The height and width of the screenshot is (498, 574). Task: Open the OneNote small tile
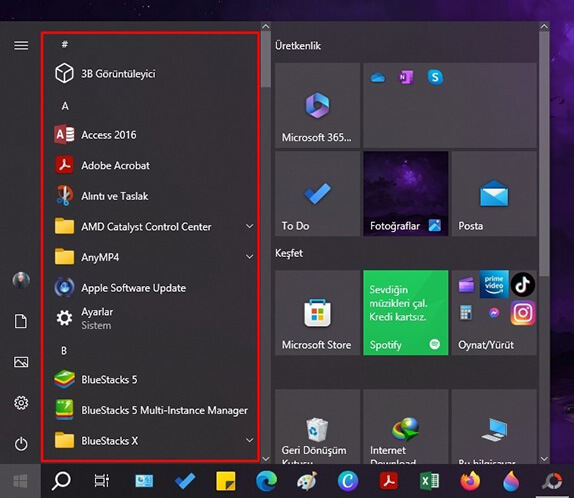pos(406,77)
